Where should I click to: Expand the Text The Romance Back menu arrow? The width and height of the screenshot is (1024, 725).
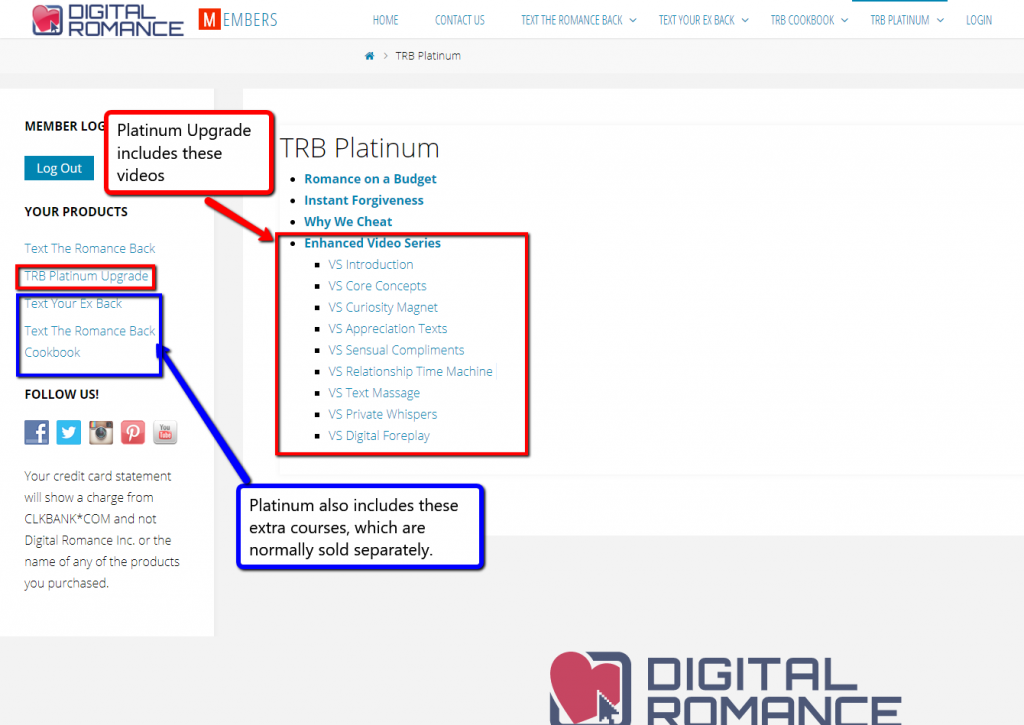[633, 20]
